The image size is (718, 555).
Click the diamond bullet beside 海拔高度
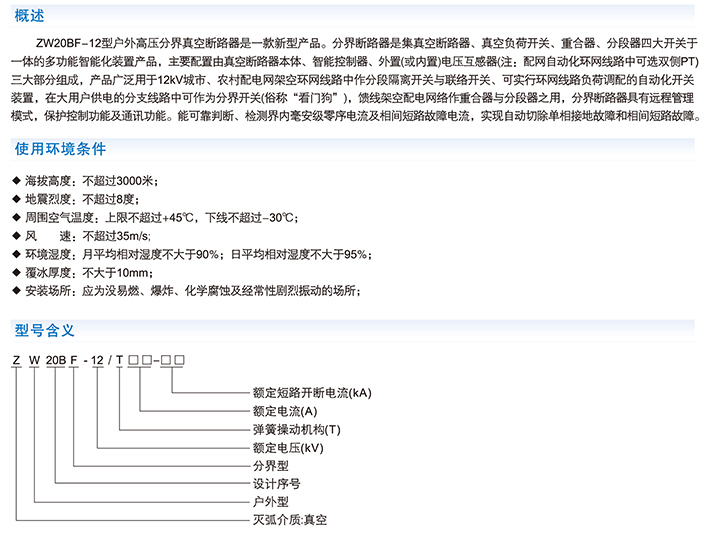coord(14,181)
